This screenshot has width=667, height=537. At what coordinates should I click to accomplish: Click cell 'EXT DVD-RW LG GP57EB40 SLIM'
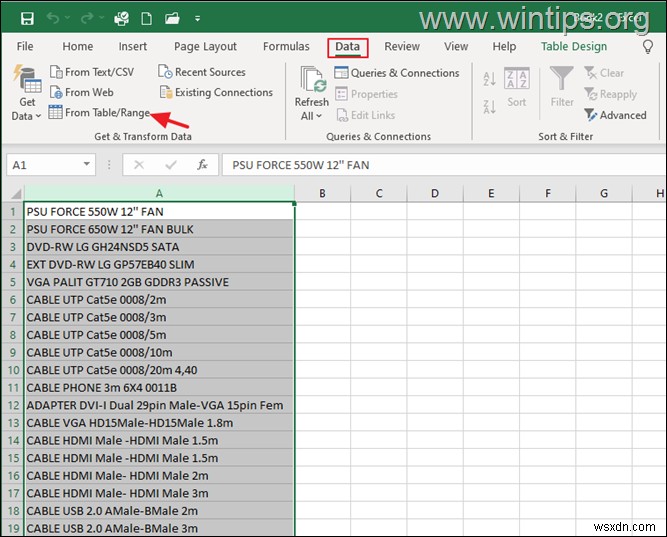tap(159, 264)
